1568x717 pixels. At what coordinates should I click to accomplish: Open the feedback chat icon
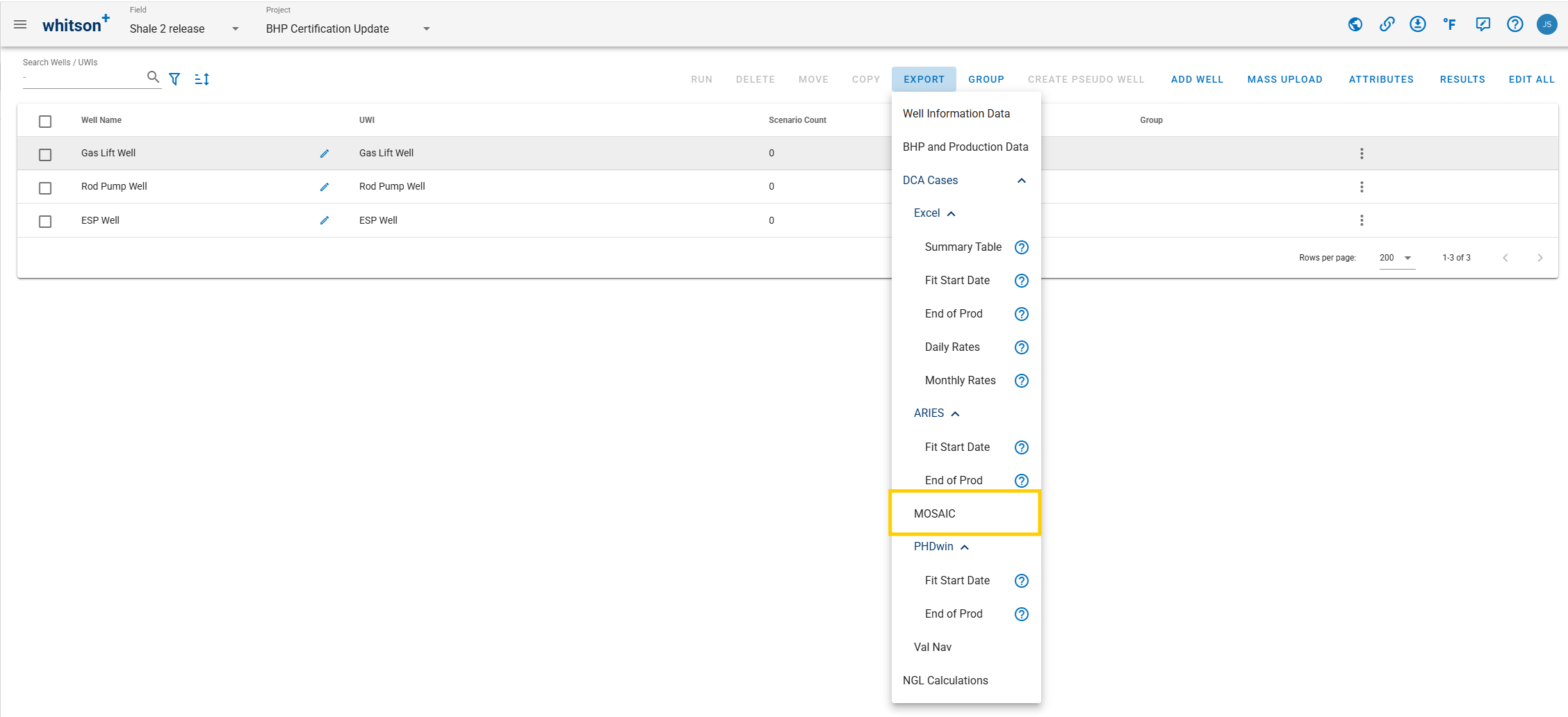coord(1483,25)
